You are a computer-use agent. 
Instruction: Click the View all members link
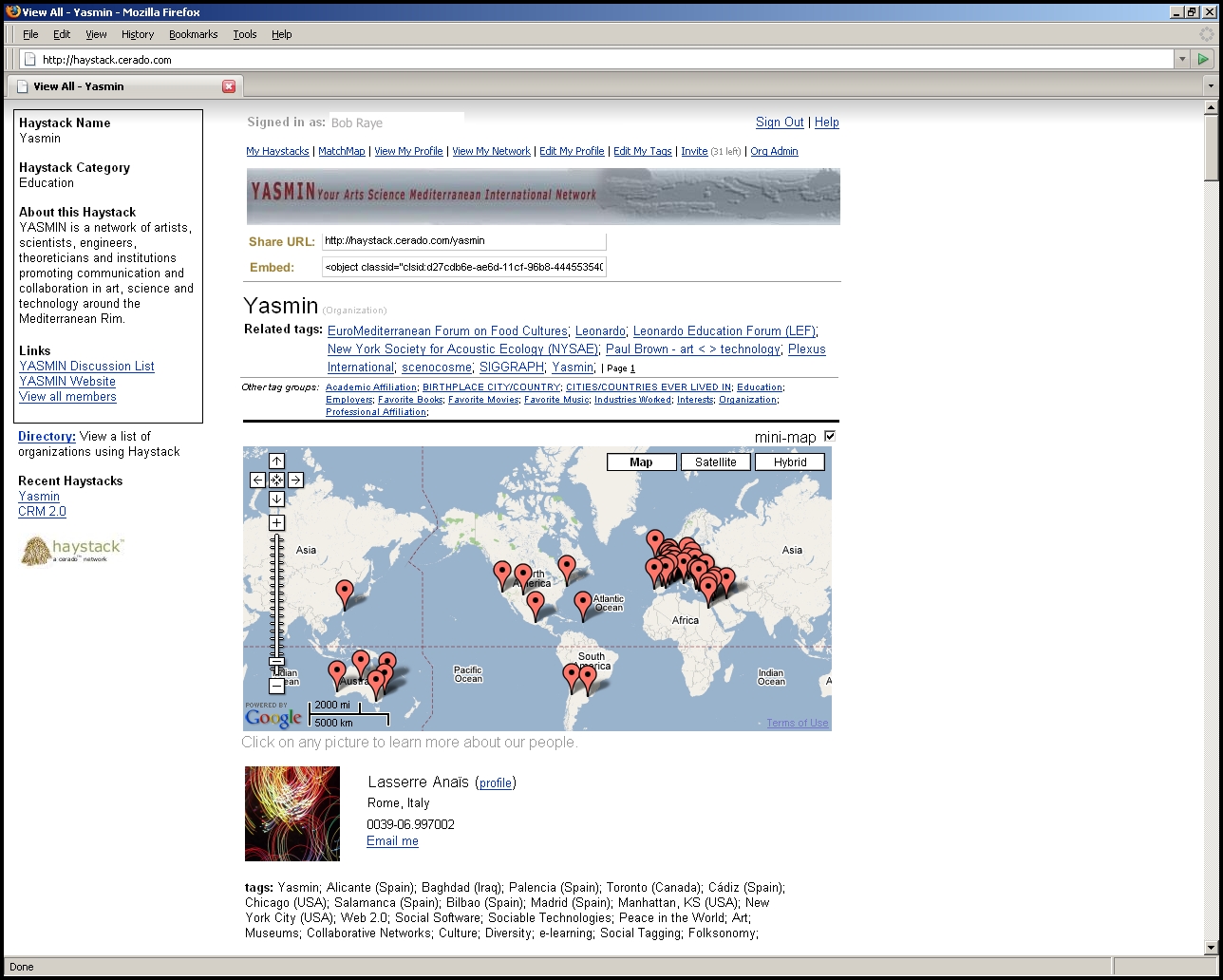click(x=67, y=397)
